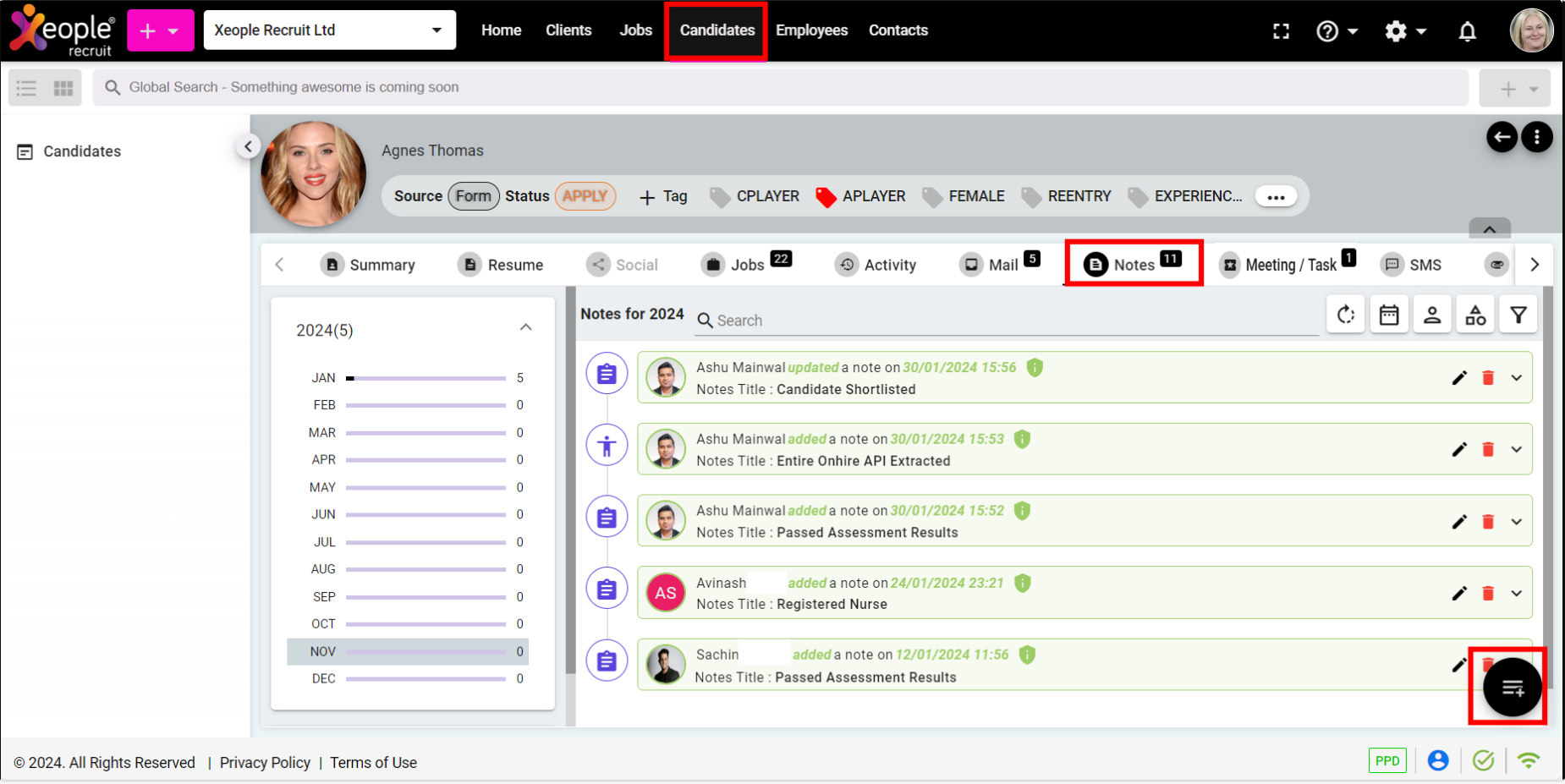The height and width of the screenshot is (784, 1565).
Task: Open the pink plus quick-add dropdown
Action: pyautogui.click(x=161, y=31)
